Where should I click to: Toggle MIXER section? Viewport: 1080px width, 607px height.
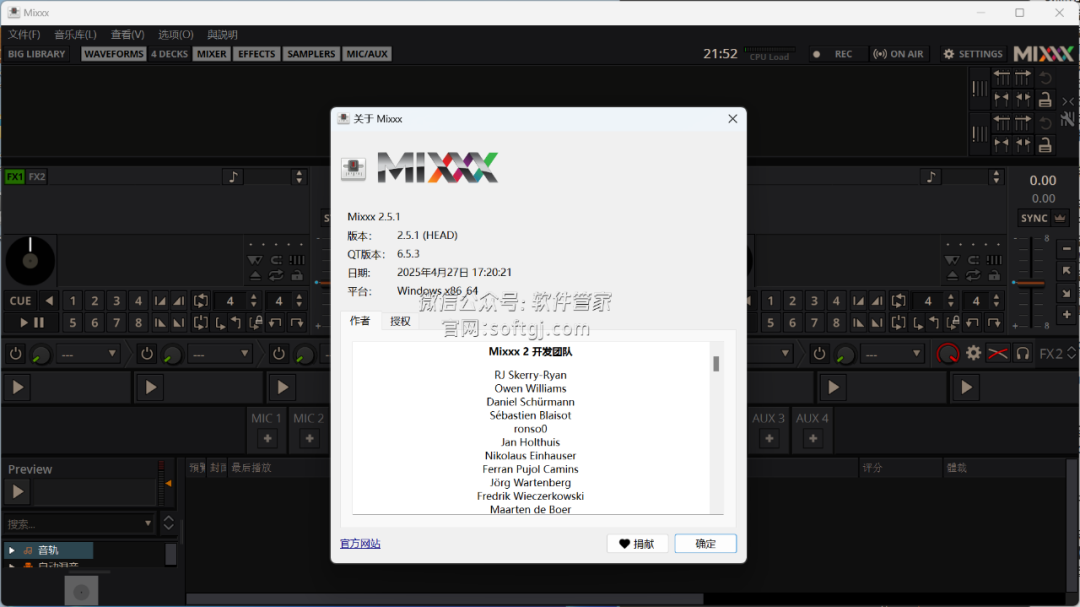coord(211,54)
